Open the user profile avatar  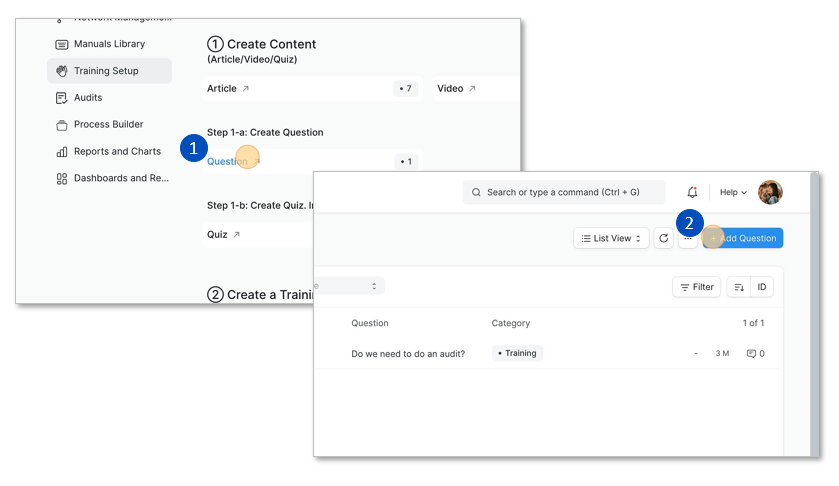coord(770,192)
